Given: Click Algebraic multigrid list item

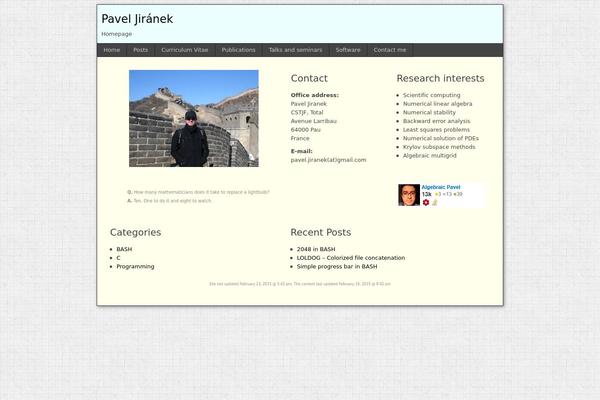Looking at the screenshot, I should (430, 156).
